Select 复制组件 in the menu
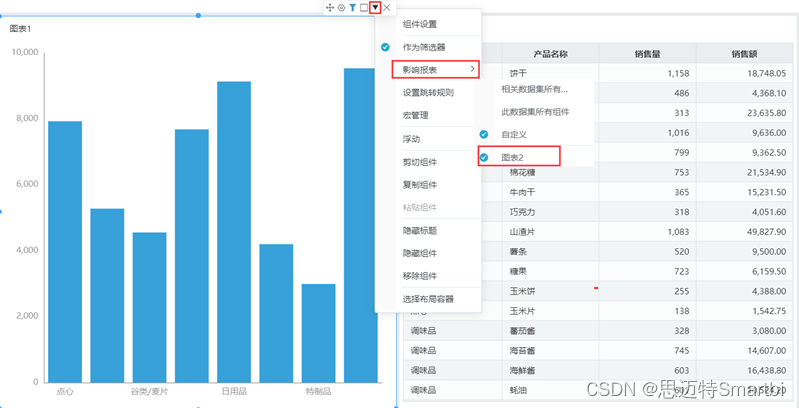 point(419,184)
